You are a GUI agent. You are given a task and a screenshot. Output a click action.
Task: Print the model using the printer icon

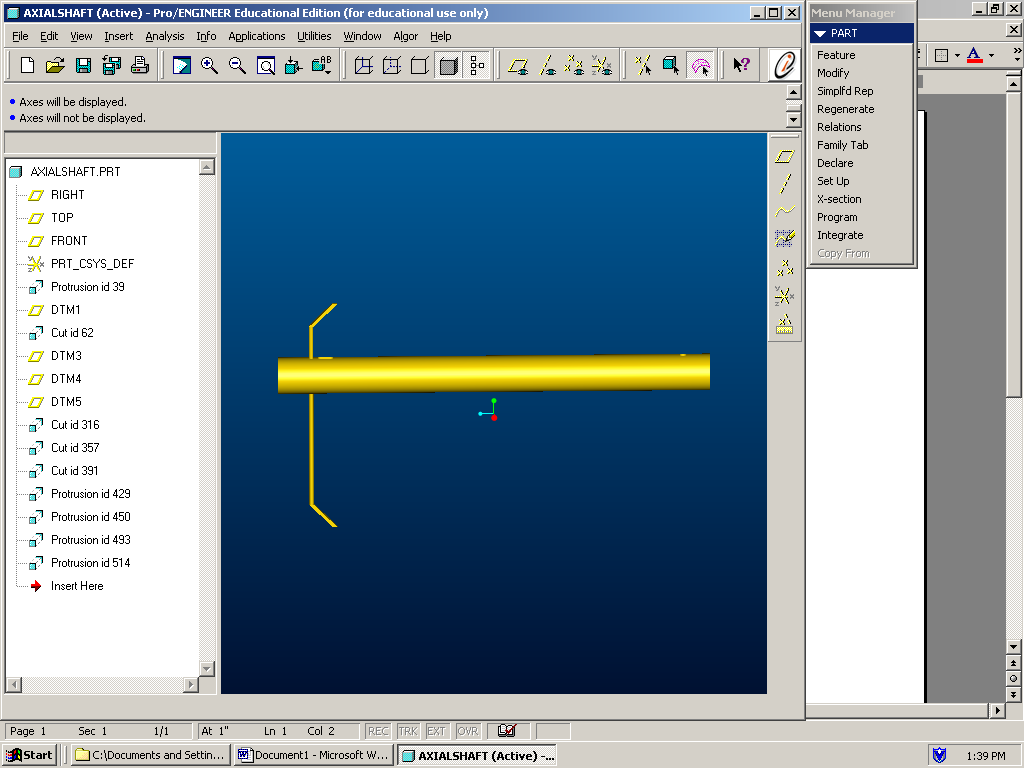[x=140, y=65]
